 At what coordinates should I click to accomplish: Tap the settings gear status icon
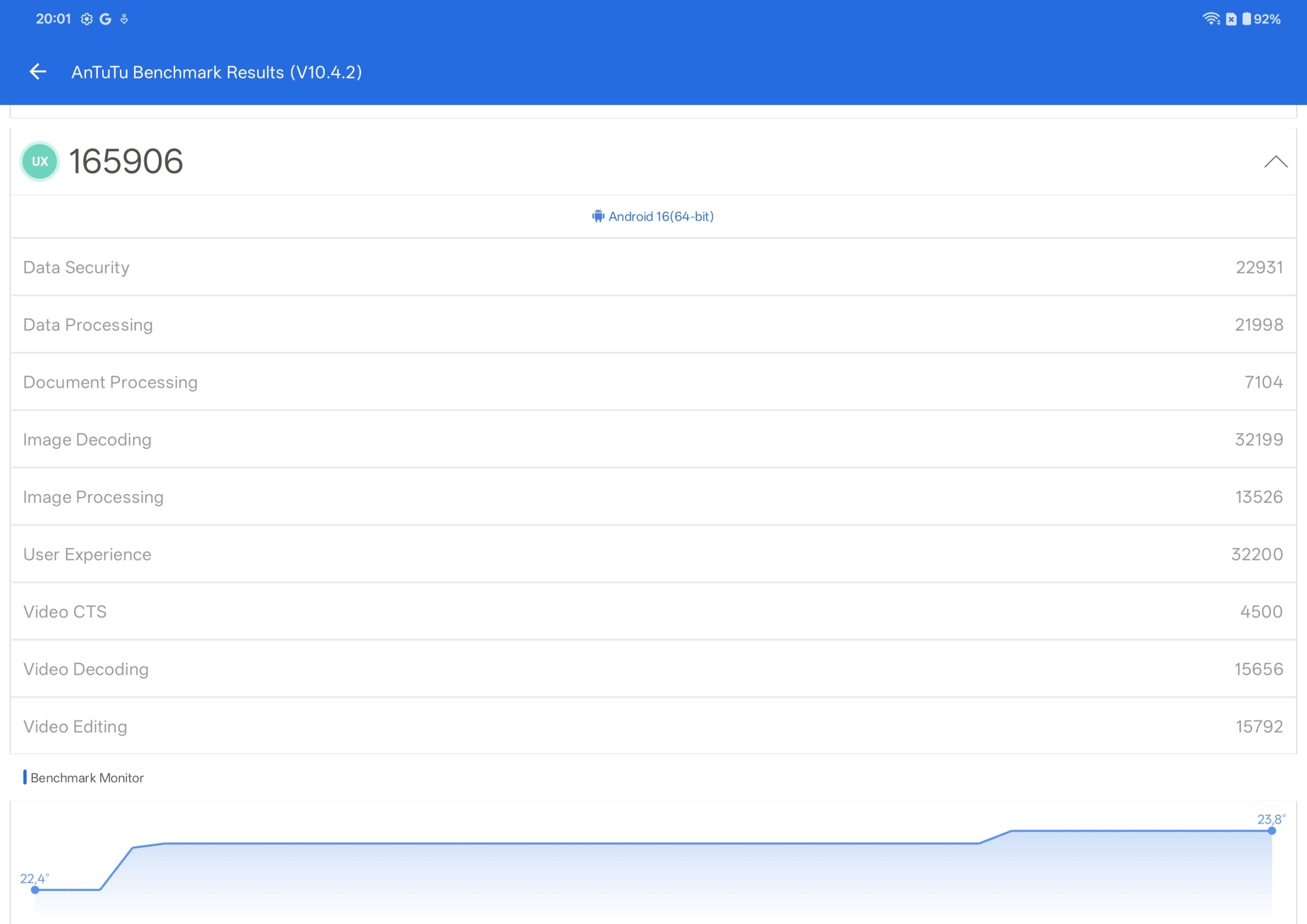click(x=86, y=19)
